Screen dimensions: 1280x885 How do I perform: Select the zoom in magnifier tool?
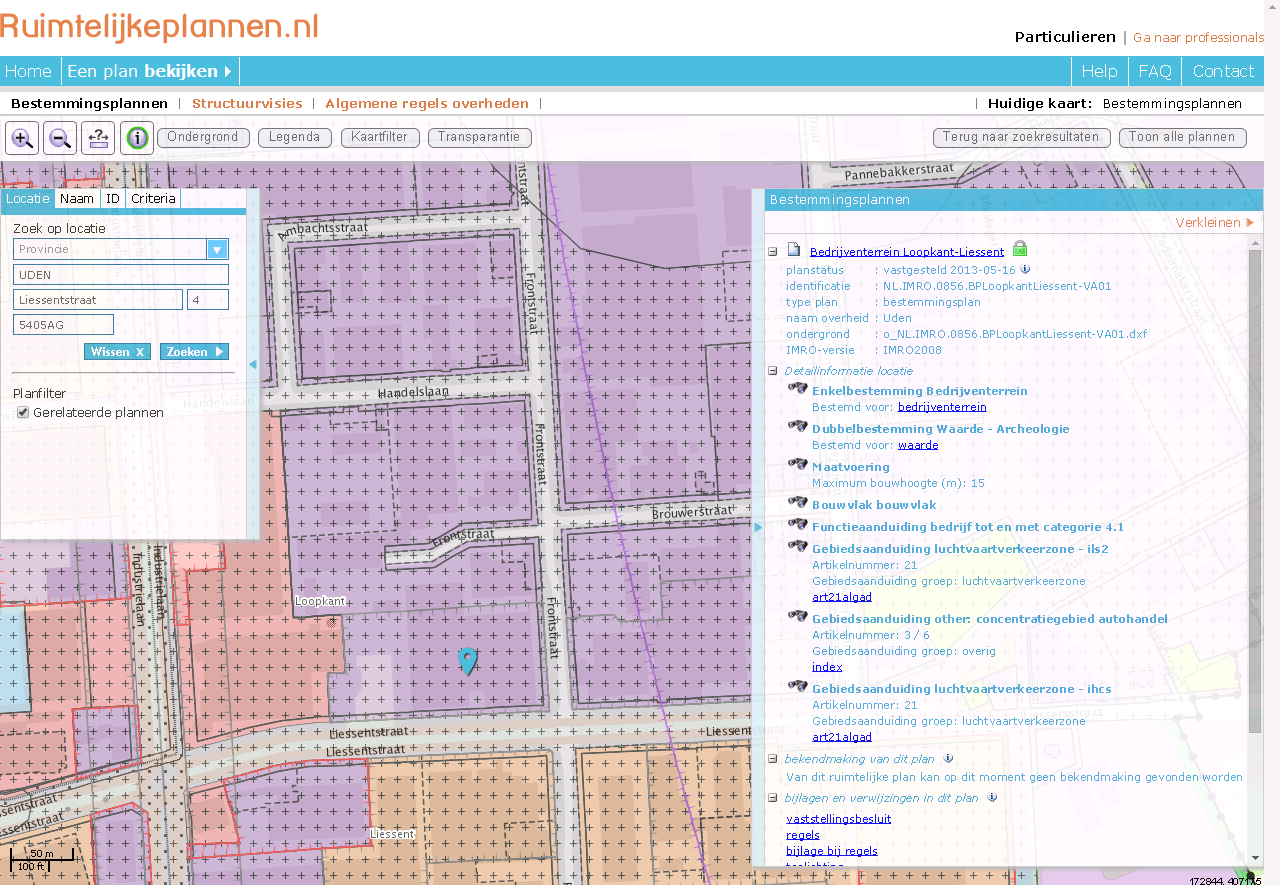click(22, 138)
